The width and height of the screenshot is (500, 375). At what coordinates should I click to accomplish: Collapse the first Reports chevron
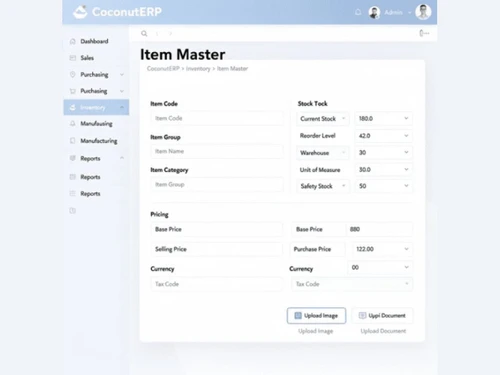(122, 158)
